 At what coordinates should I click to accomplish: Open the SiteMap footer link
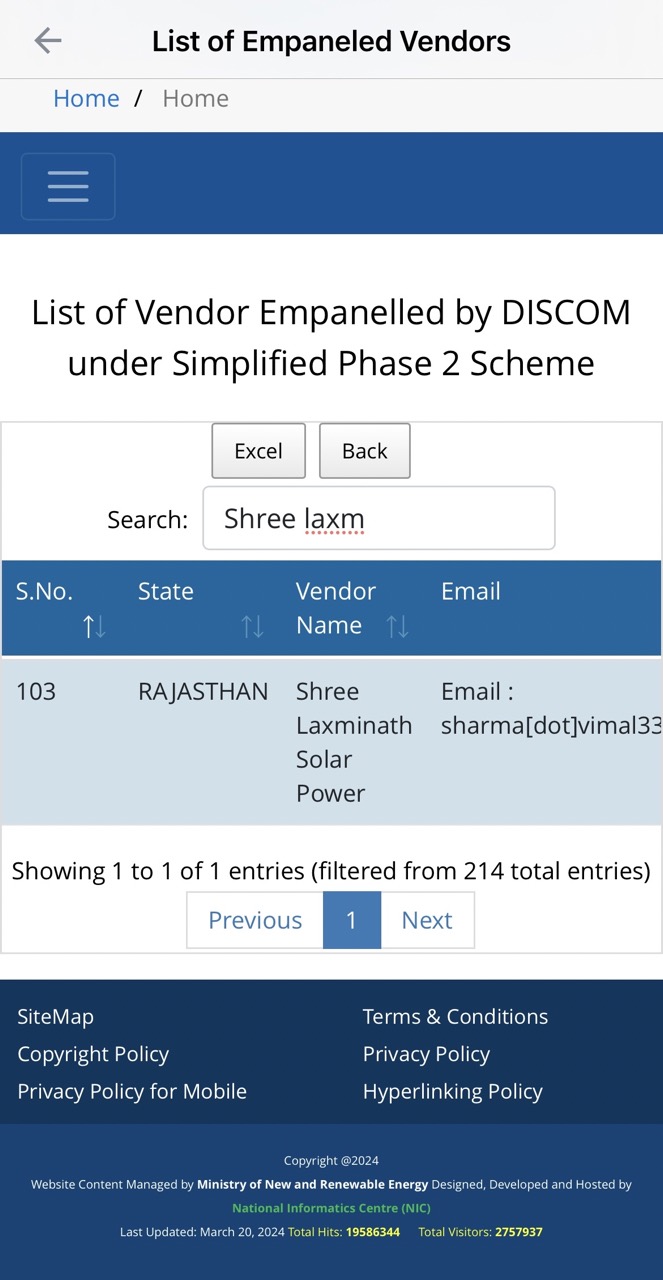pos(55,1016)
